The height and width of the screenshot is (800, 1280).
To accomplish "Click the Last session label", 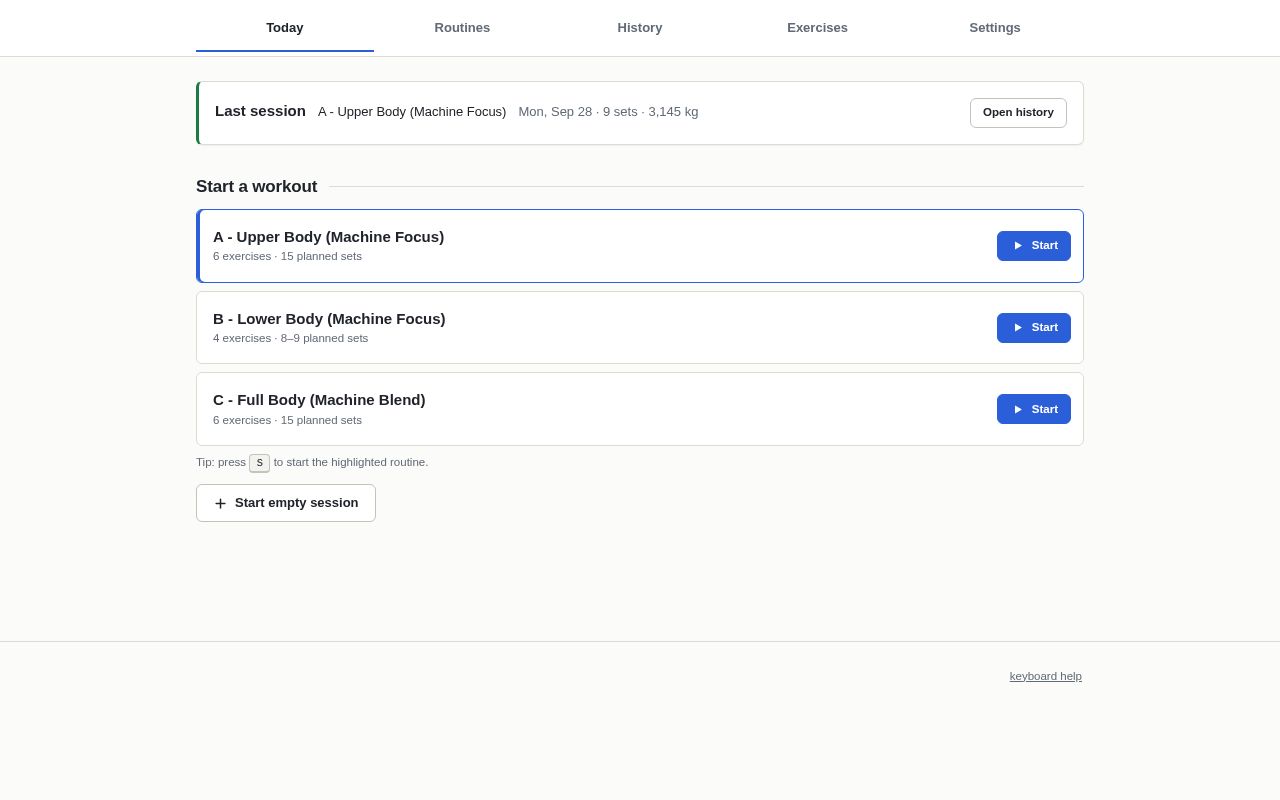I will (260, 111).
